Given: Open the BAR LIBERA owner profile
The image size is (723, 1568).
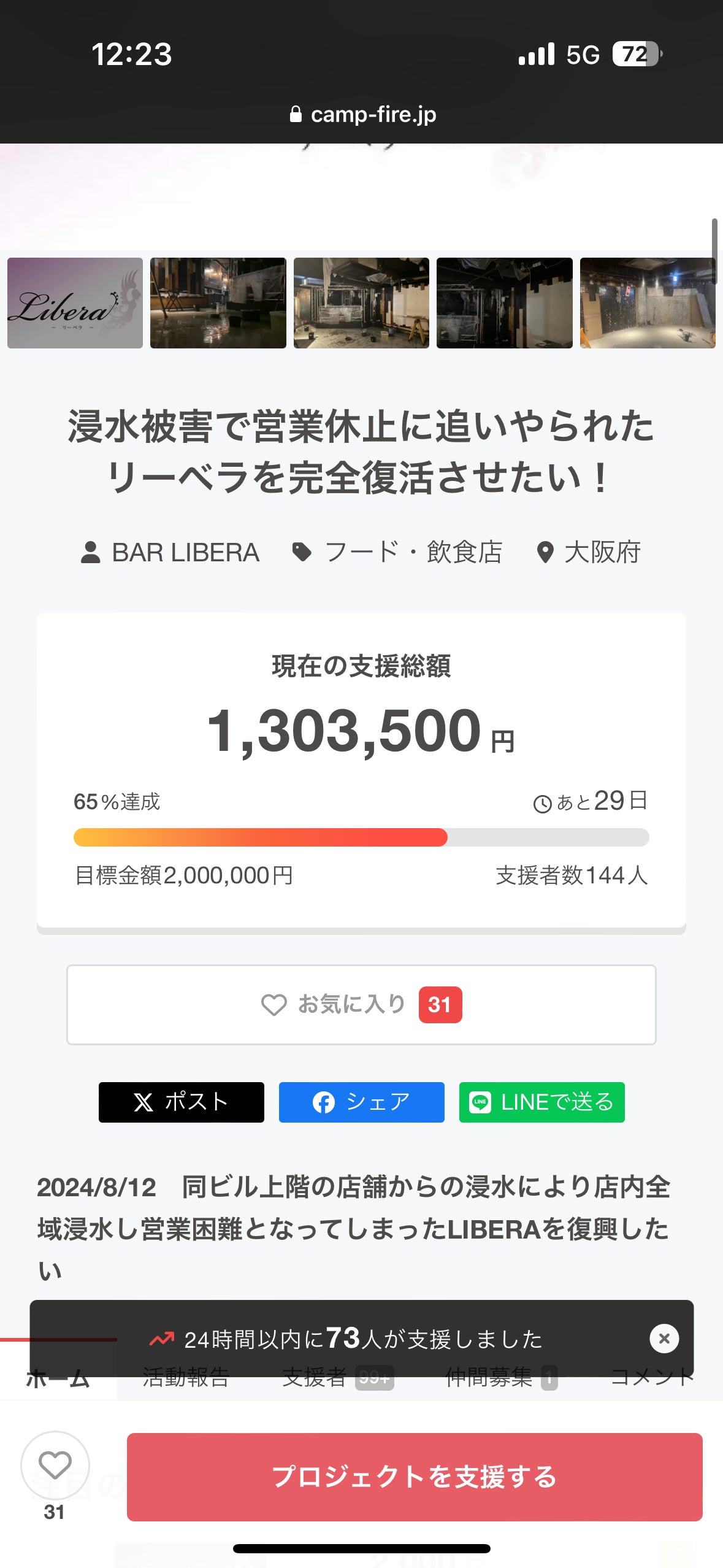Looking at the screenshot, I should coord(171,552).
